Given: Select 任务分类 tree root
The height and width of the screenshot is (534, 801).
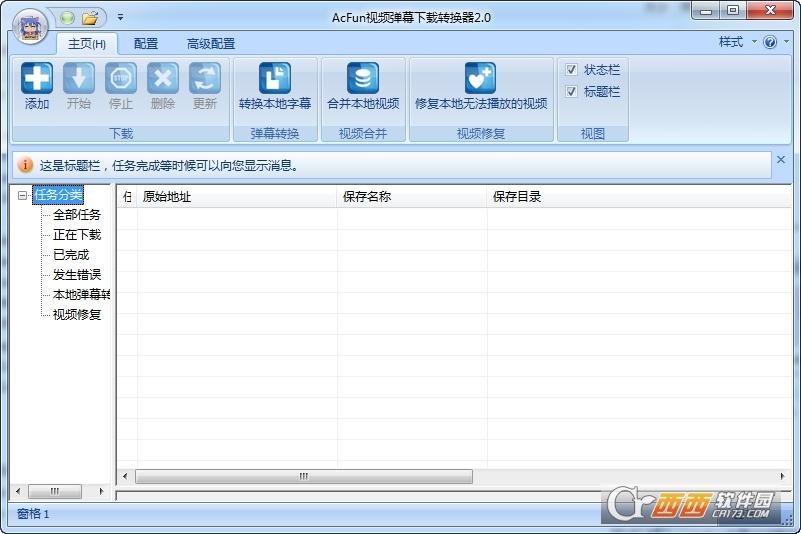Looking at the screenshot, I should pos(58,195).
